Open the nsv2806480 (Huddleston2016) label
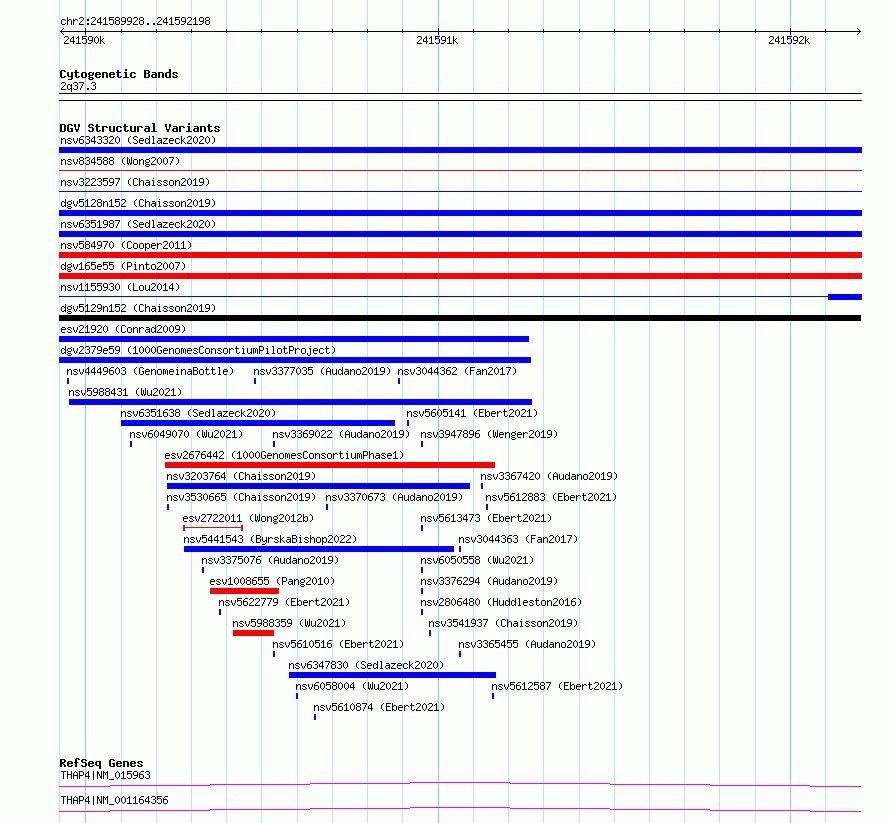 coord(501,602)
